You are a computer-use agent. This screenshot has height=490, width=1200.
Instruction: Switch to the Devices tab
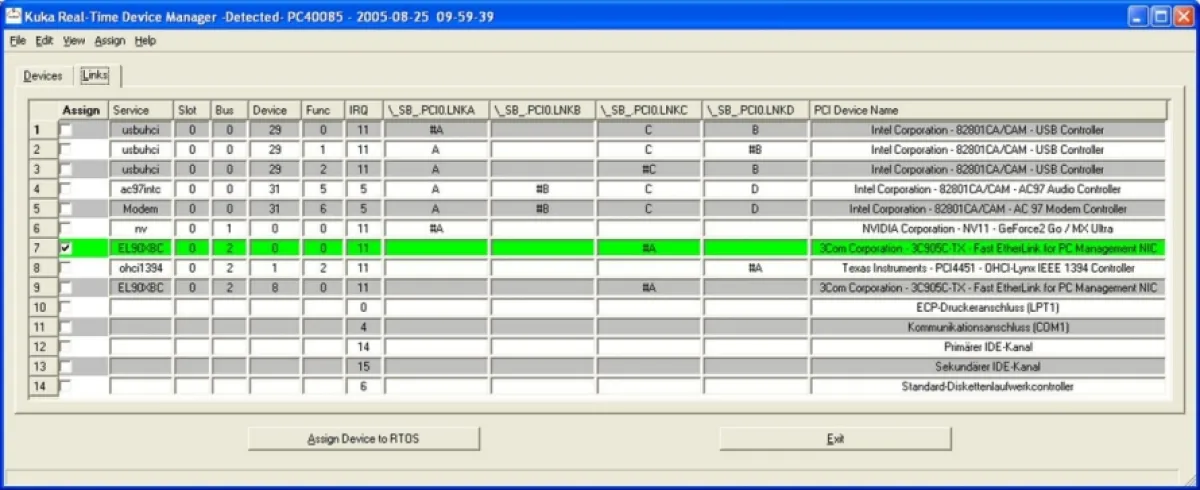click(43, 76)
